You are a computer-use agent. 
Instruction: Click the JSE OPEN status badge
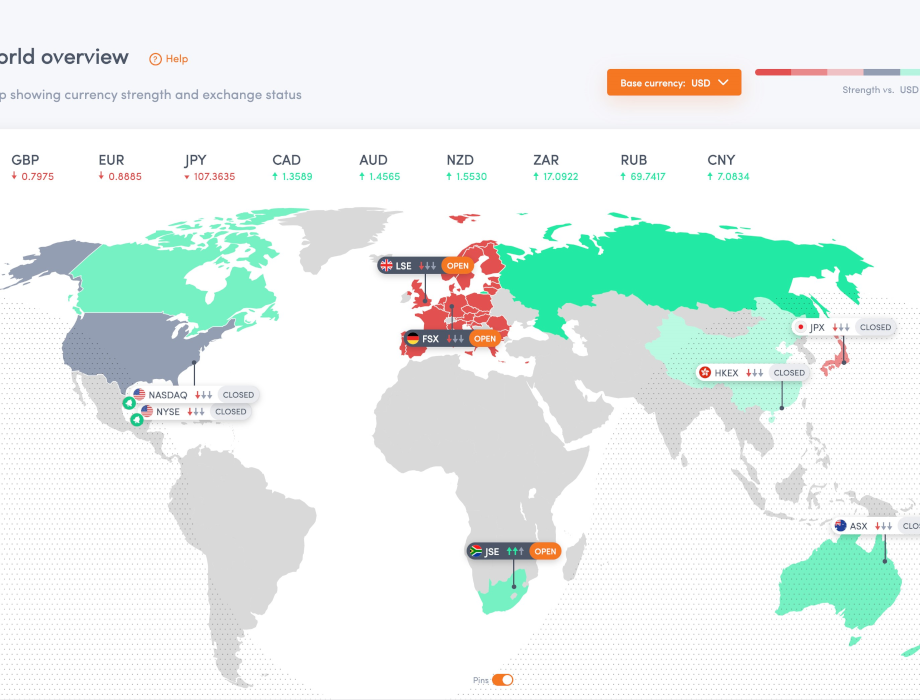click(x=545, y=551)
